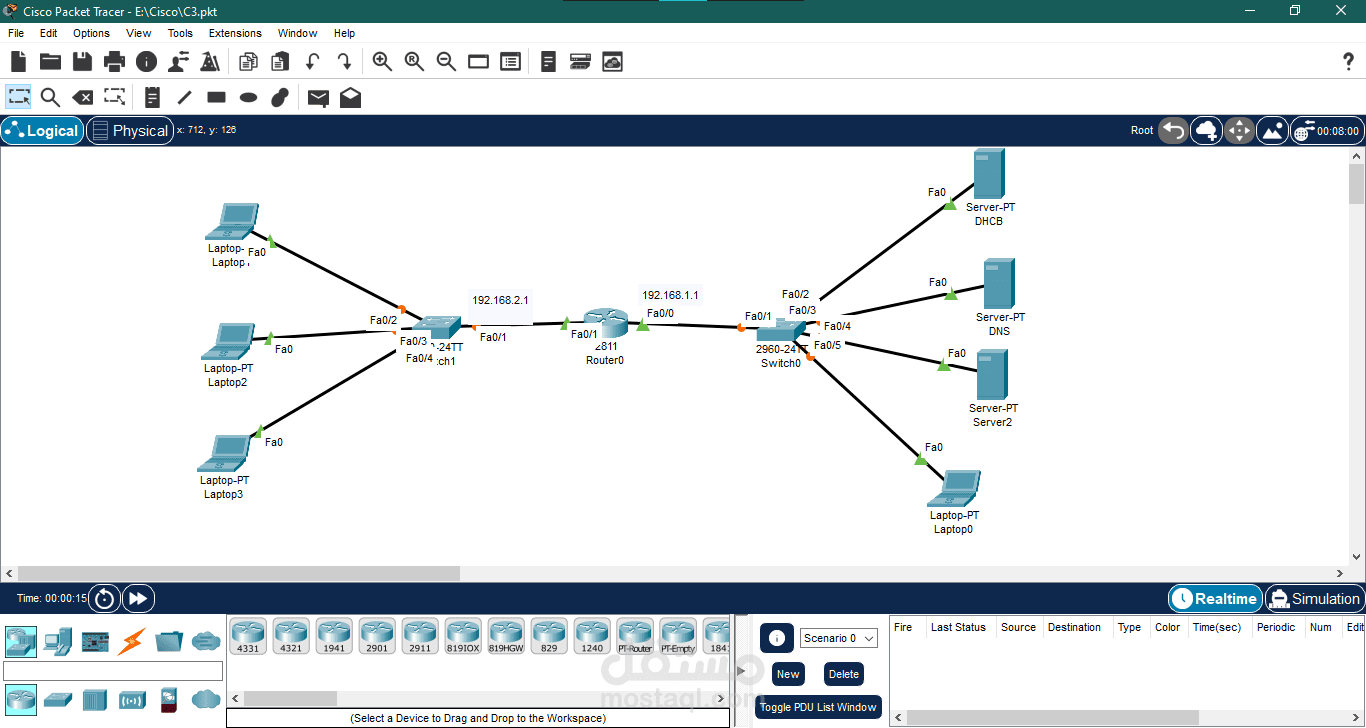Open the Scenario 0 dropdown

[x=839, y=638]
